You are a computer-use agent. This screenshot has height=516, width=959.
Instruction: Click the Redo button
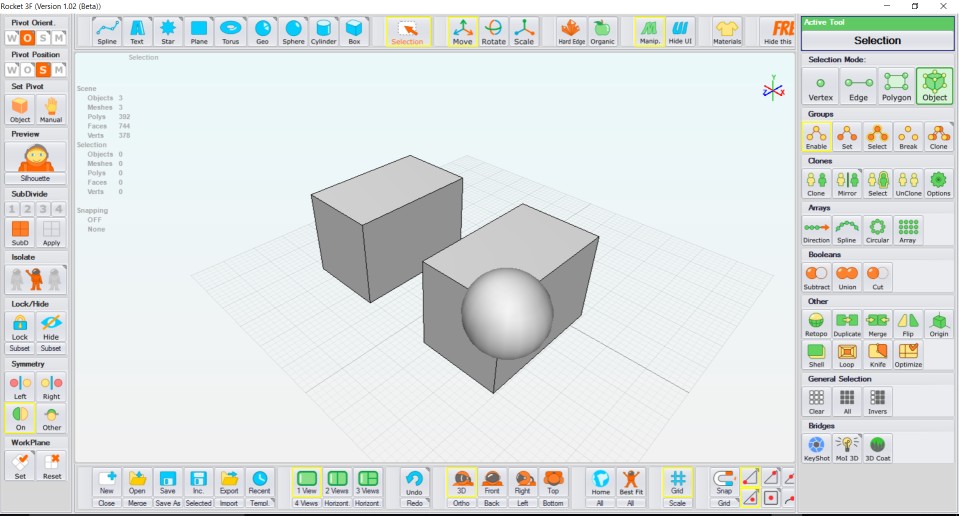pos(414,503)
